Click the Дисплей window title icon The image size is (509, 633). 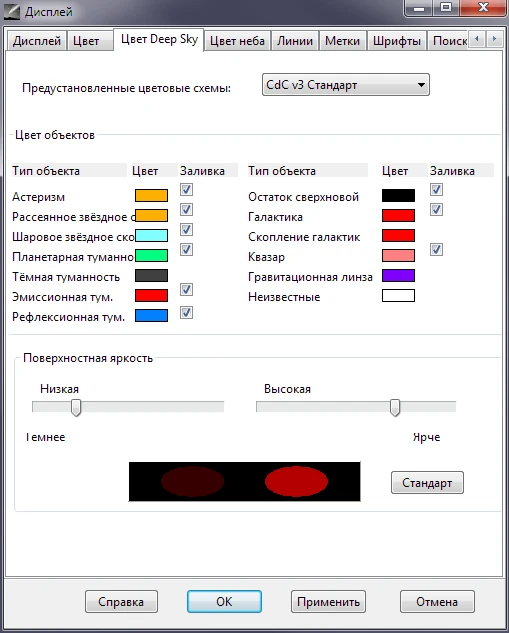12,12
